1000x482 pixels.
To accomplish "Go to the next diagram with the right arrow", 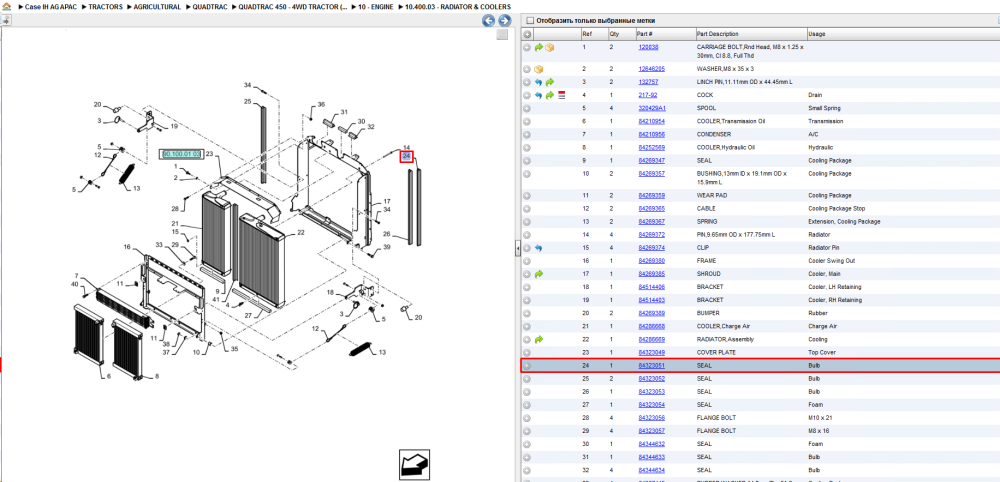I will pyautogui.click(x=504, y=21).
